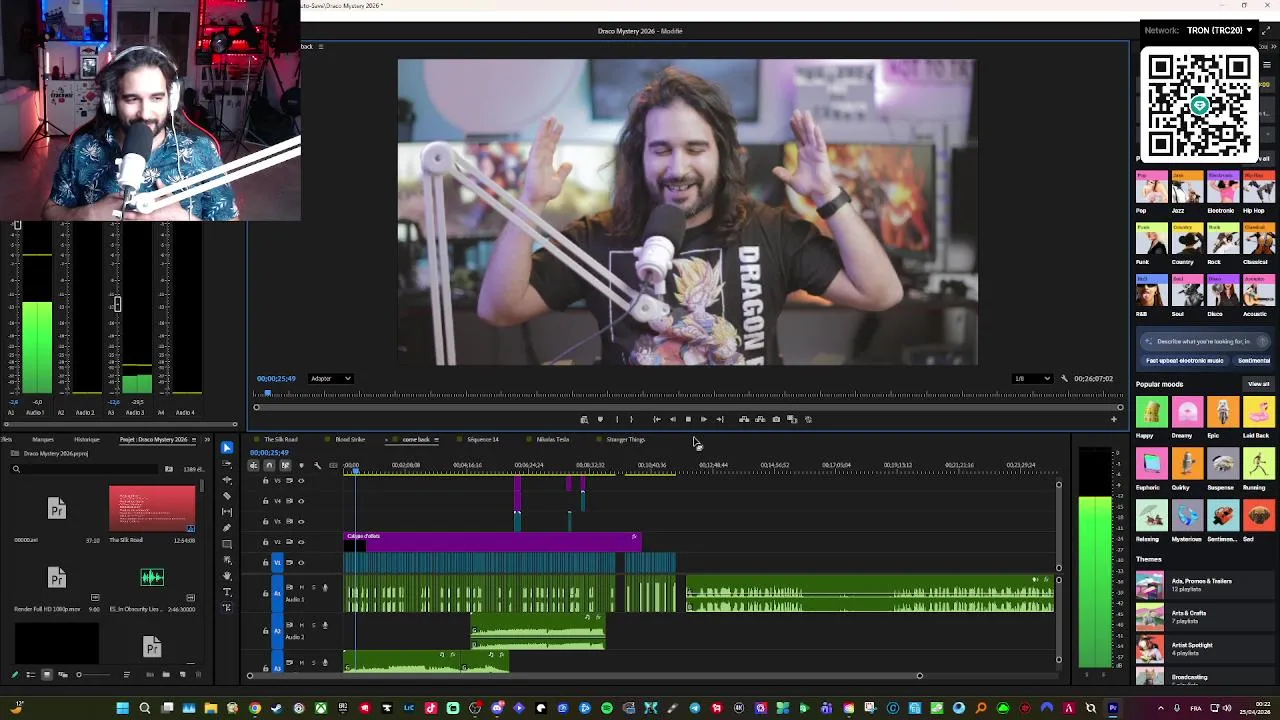Image resolution: width=1280 pixels, height=720 pixels.
Task: Open the come back sequence panel menu
Action: coord(436,440)
